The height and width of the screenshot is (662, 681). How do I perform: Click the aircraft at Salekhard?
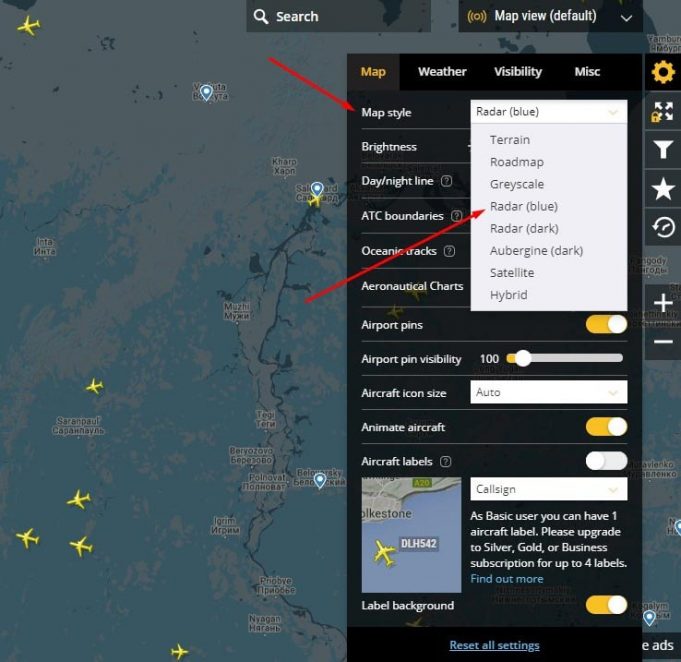pyautogui.click(x=315, y=200)
